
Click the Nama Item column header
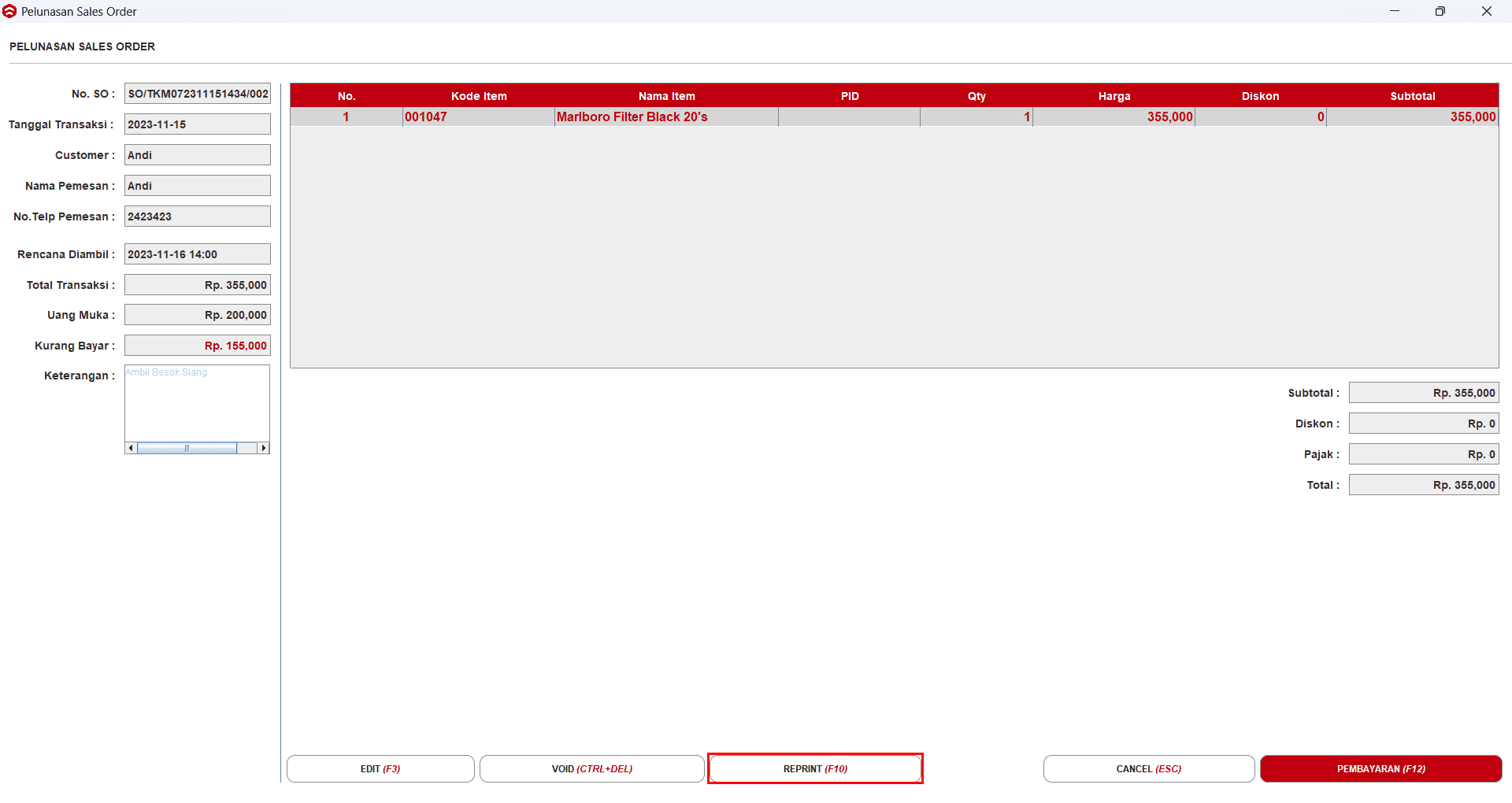point(667,96)
